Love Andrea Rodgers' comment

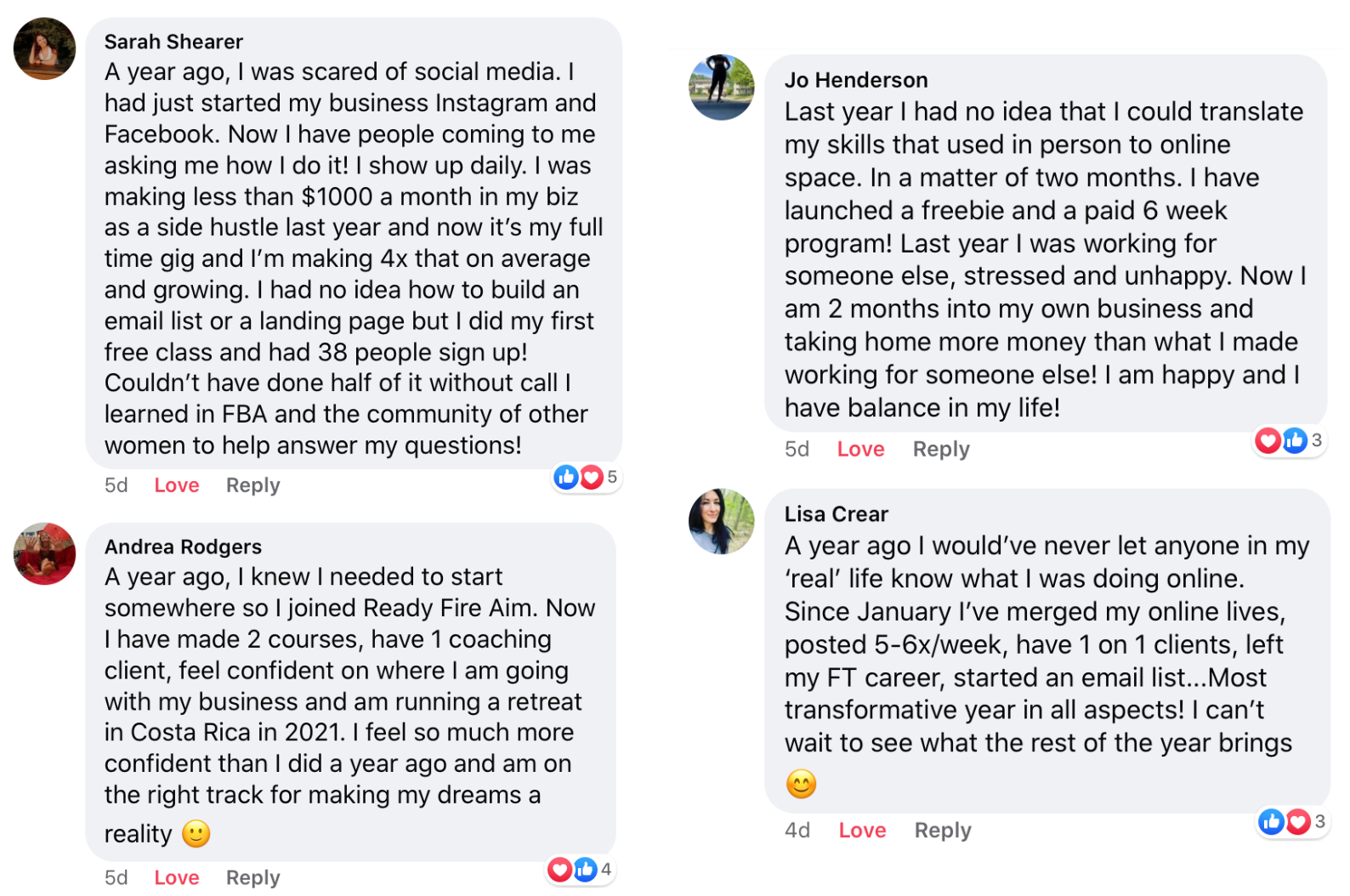[x=177, y=877]
